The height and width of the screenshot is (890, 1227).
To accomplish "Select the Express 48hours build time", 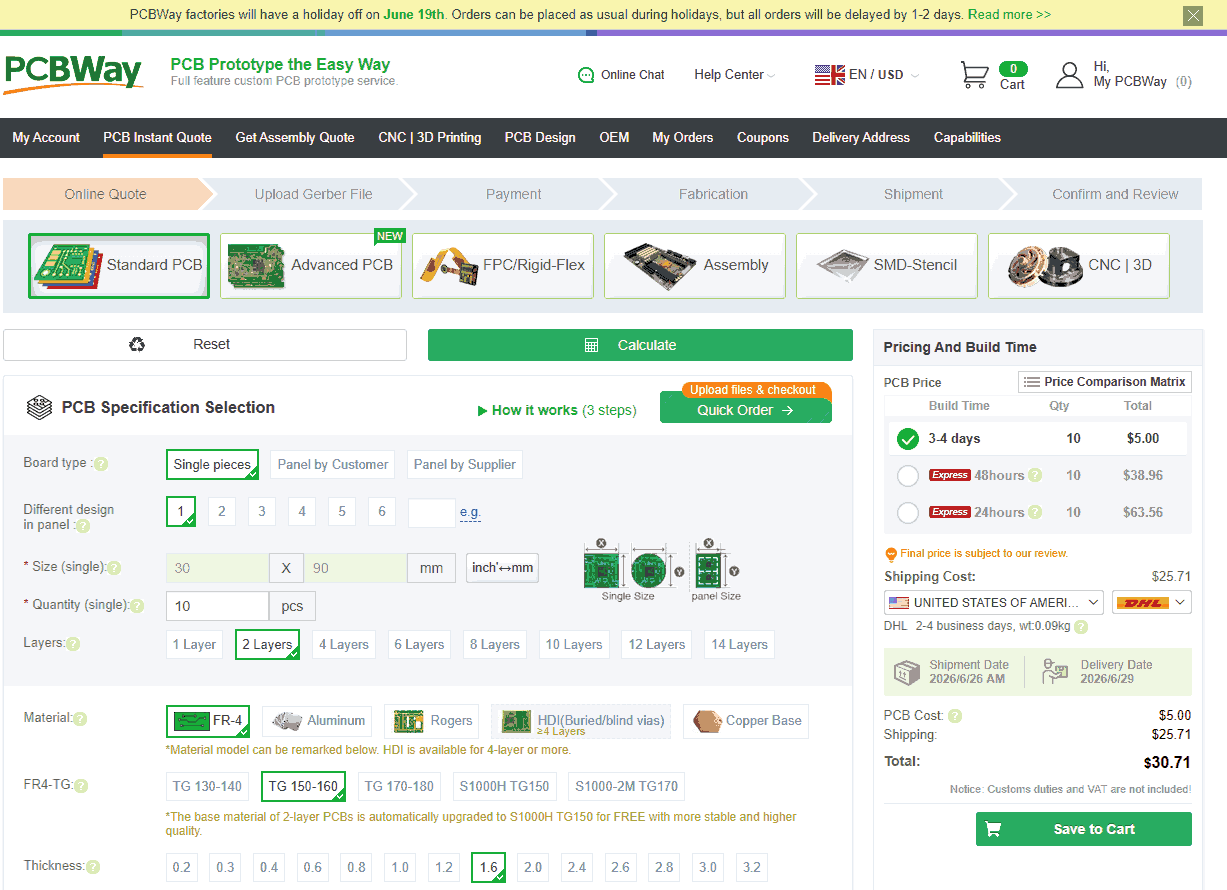I will click(x=908, y=476).
